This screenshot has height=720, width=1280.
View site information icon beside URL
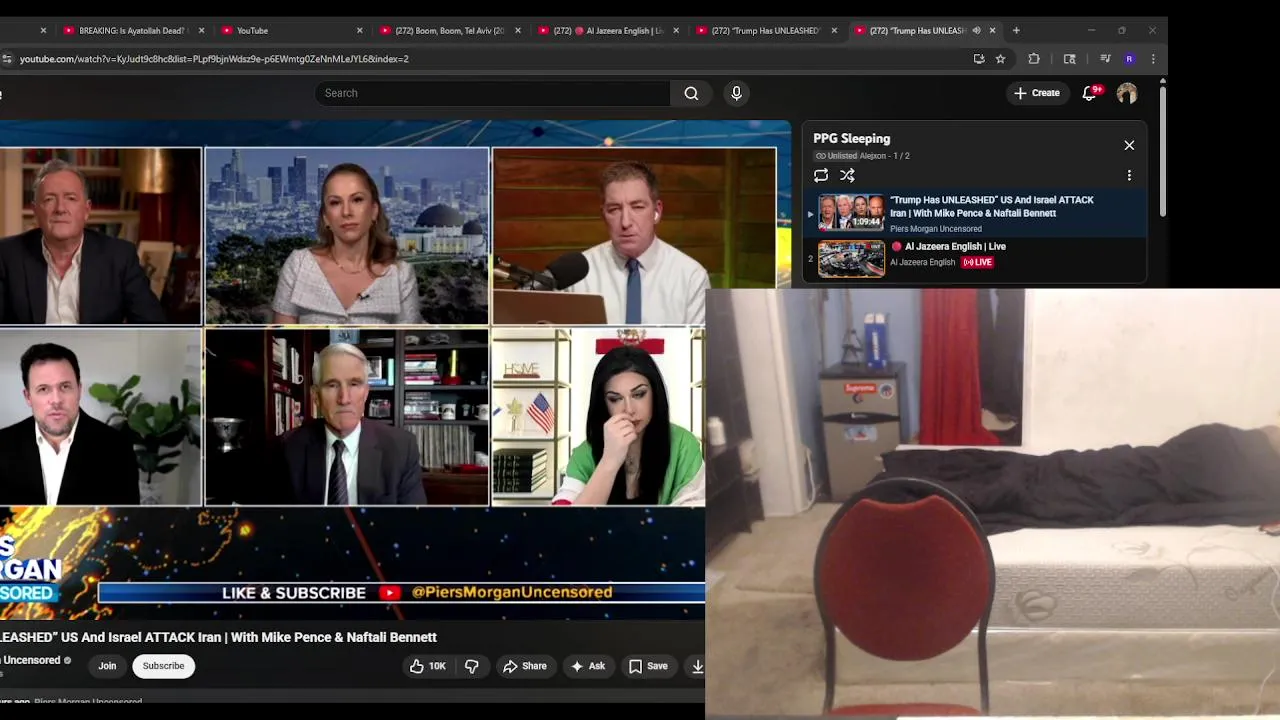(x=7, y=59)
